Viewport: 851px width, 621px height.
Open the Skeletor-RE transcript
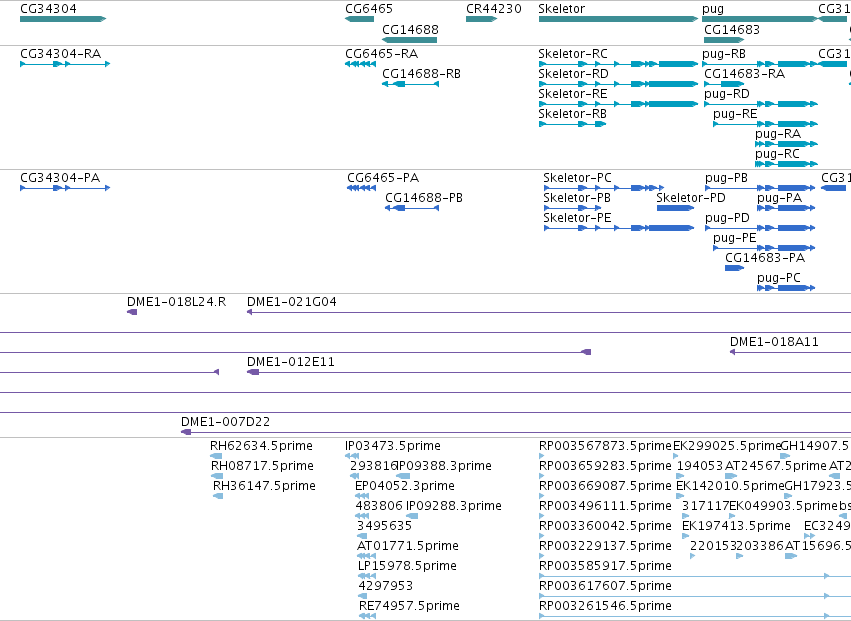[573, 94]
